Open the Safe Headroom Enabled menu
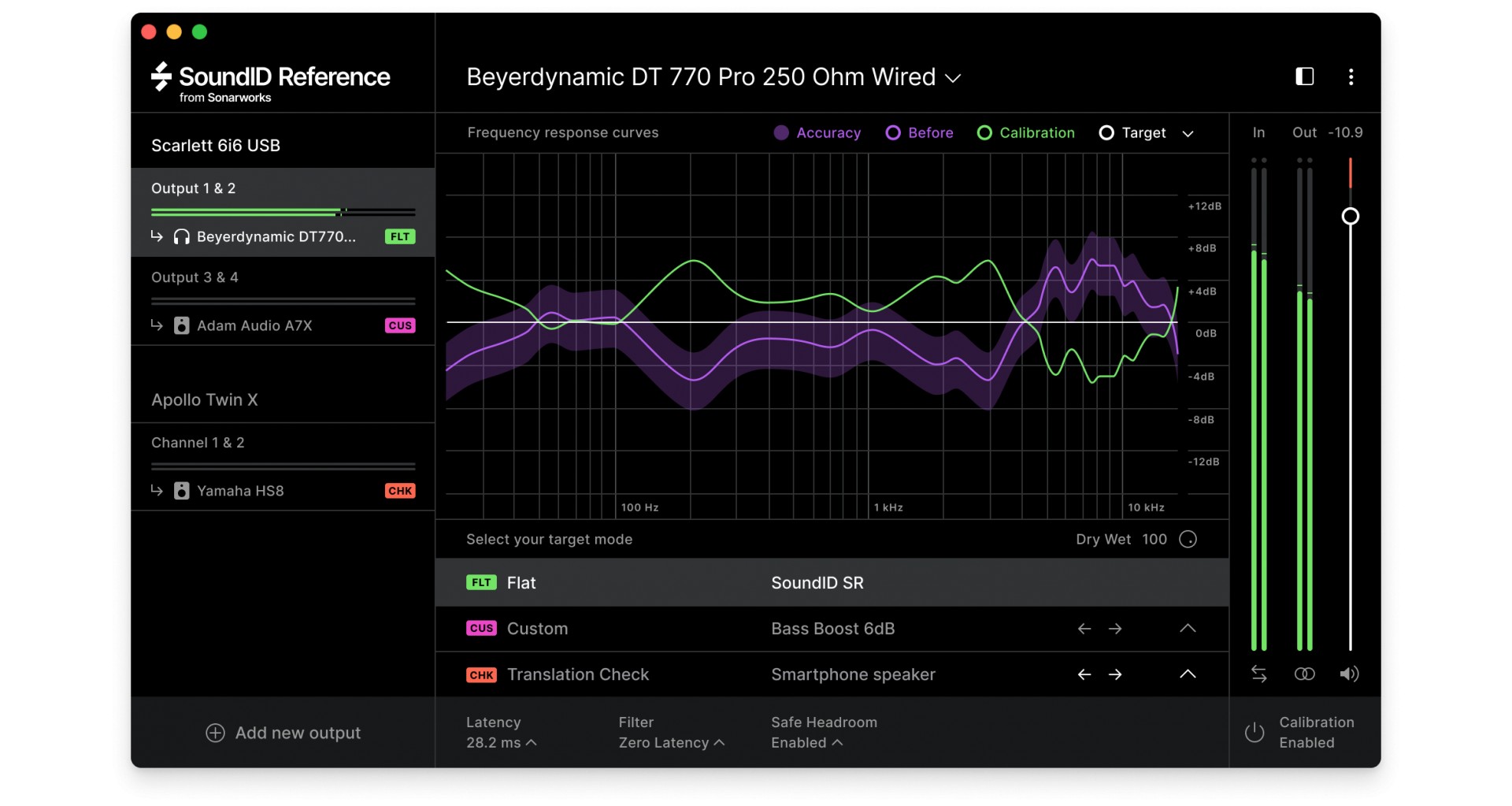Image resolution: width=1512 pixels, height=806 pixels. pos(807,742)
